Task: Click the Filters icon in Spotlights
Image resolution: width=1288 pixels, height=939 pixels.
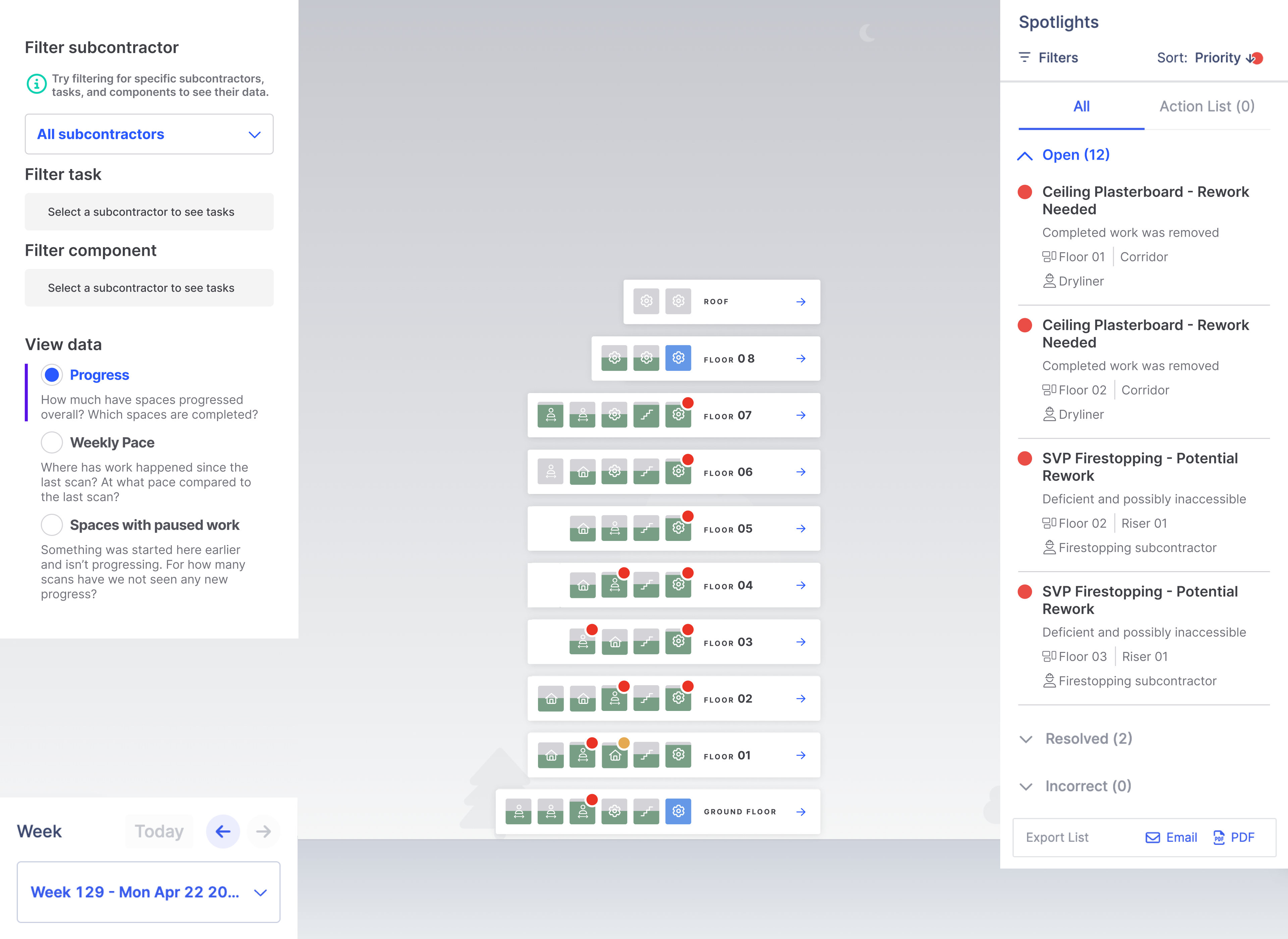Action: pos(1024,57)
